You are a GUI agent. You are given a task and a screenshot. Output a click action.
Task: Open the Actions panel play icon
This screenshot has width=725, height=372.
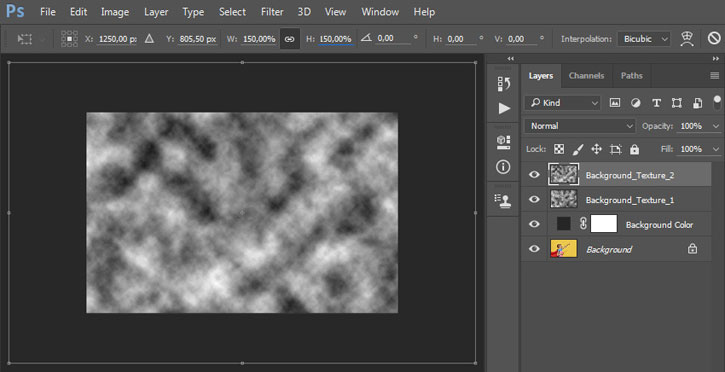pos(504,109)
